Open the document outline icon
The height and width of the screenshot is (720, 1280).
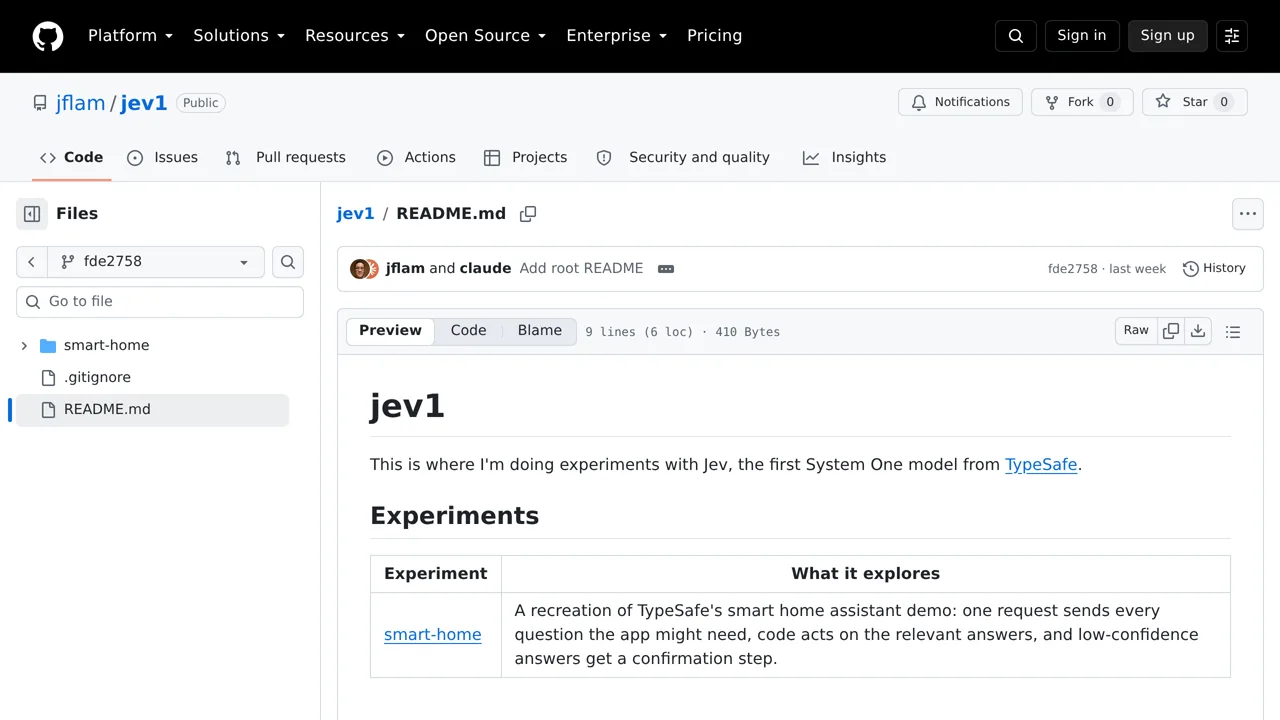(1233, 332)
